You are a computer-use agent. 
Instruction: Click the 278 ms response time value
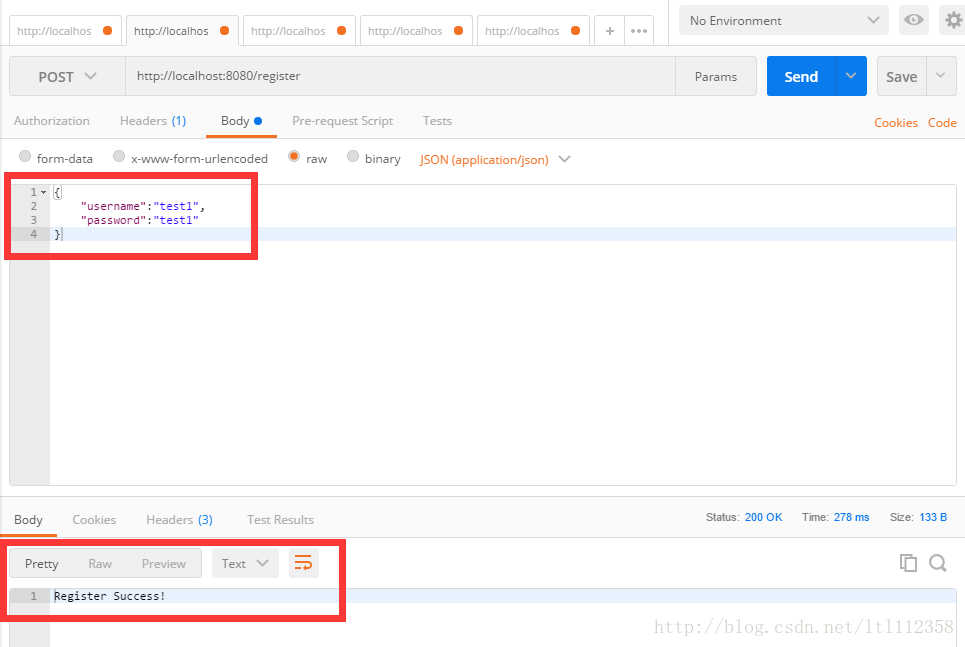tap(851, 517)
